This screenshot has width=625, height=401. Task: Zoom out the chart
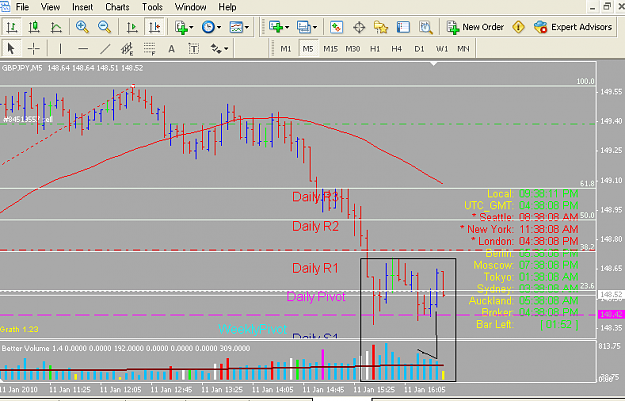(104, 27)
